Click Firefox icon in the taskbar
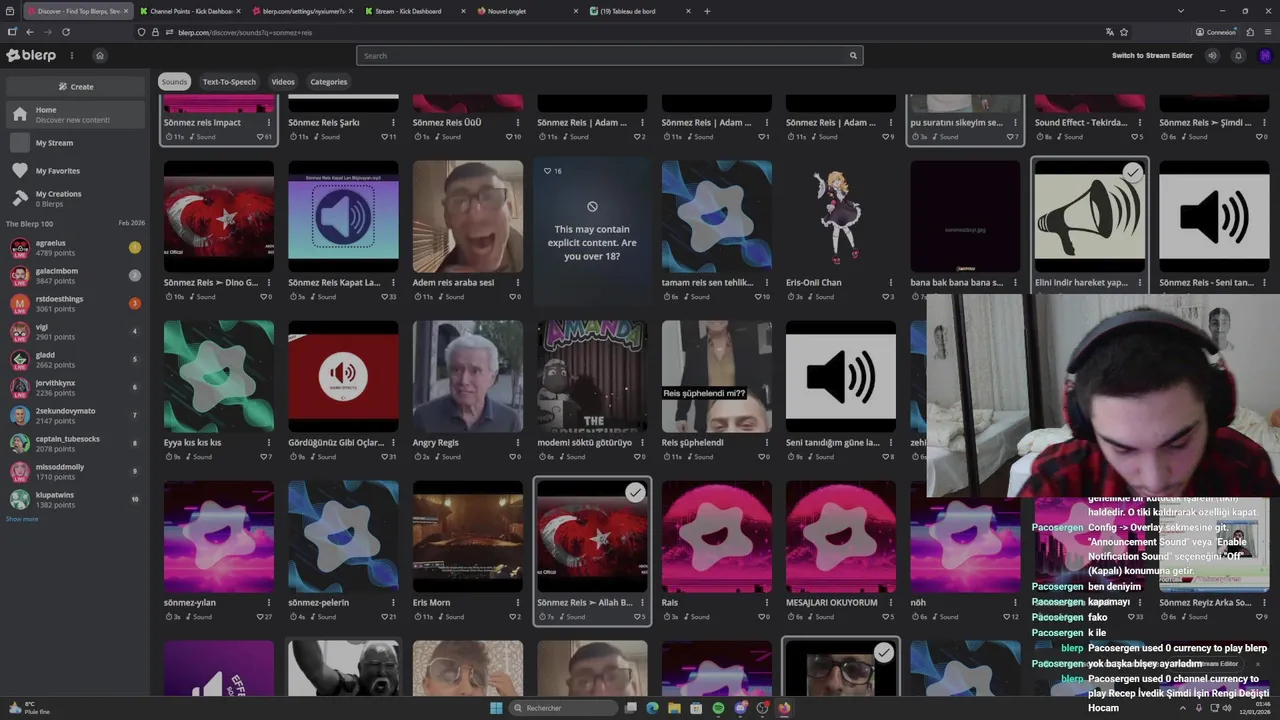The image size is (1280, 720). [x=784, y=708]
